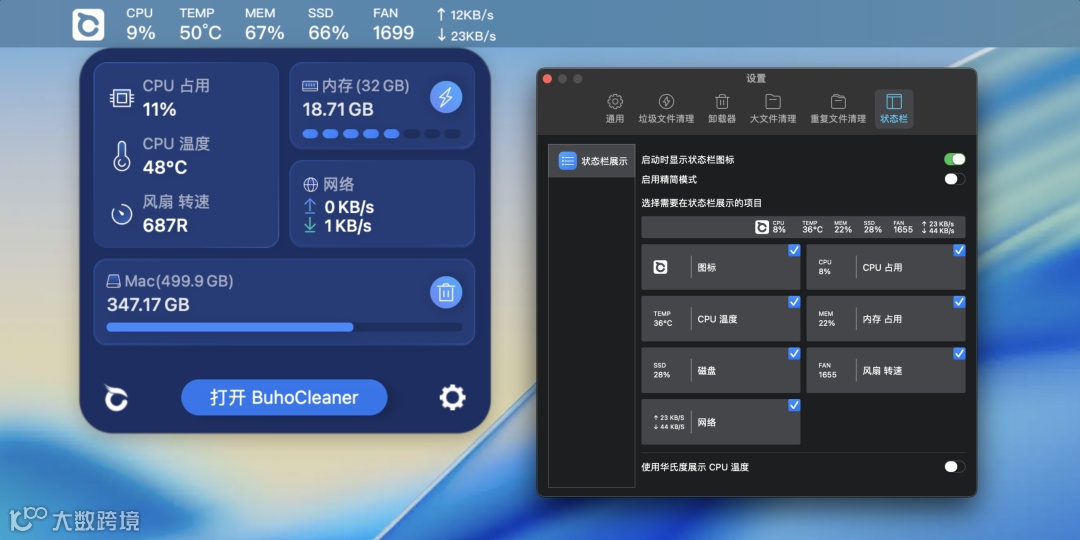This screenshot has width=1080, height=540.
Task: Click the 设置 window title
Action: [x=756, y=79]
